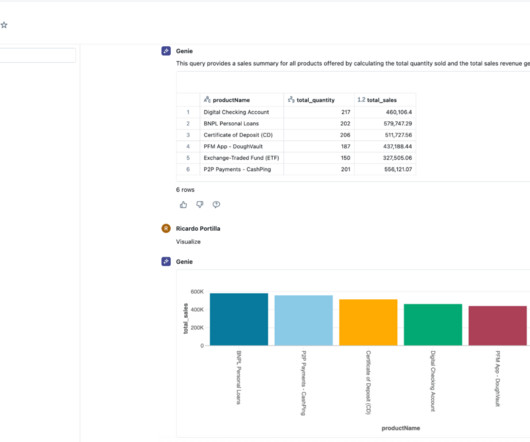Click the green Digital Checking Account bar

tap(433, 325)
